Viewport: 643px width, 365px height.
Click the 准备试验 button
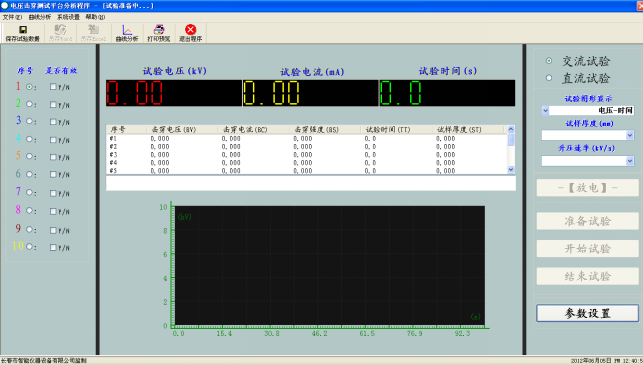[587, 221]
